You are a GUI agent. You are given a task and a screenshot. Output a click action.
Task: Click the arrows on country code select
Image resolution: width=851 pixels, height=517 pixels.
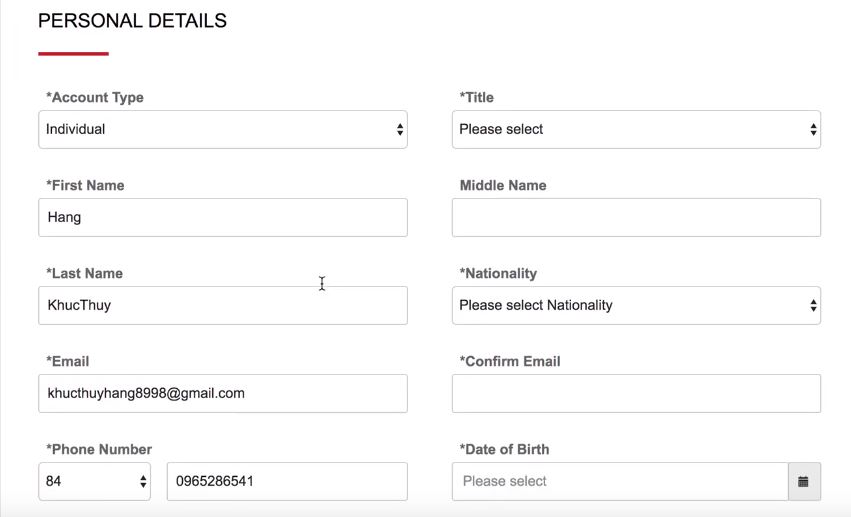point(143,481)
